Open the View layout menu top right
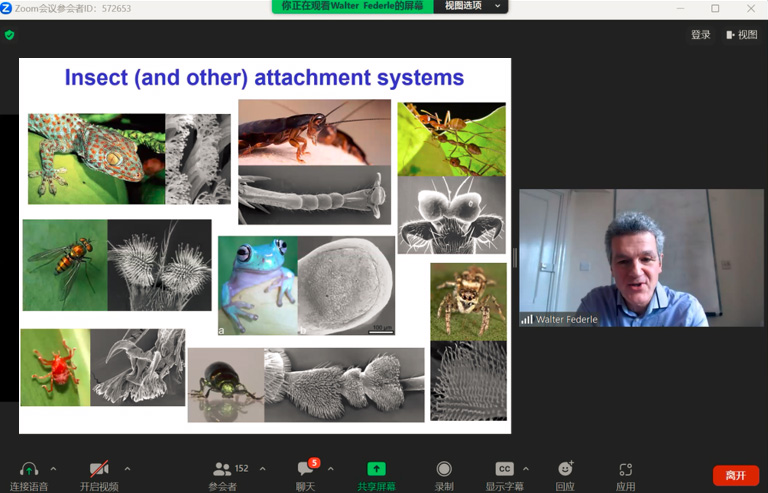 tap(742, 35)
